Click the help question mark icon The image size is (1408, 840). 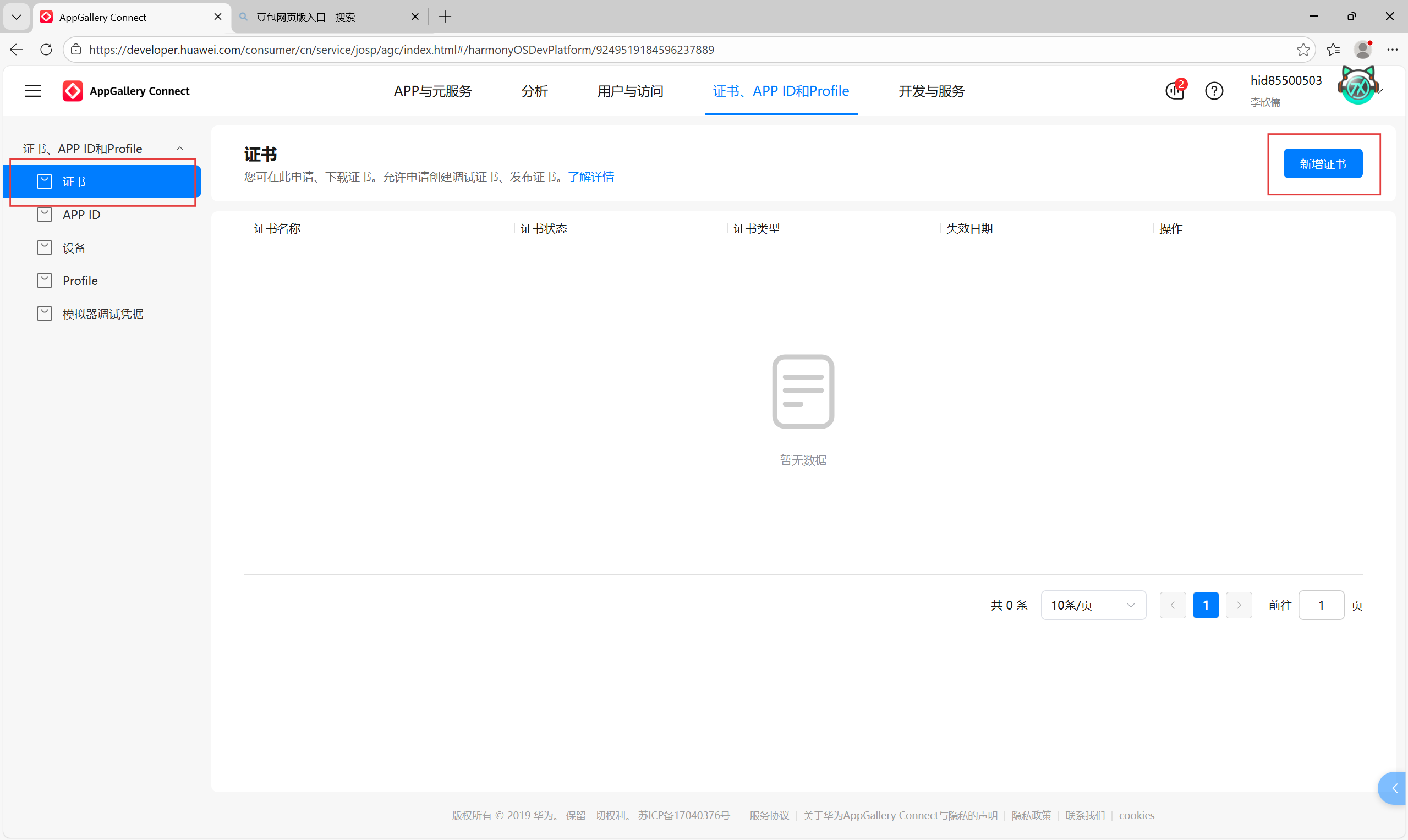click(x=1214, y=91)
